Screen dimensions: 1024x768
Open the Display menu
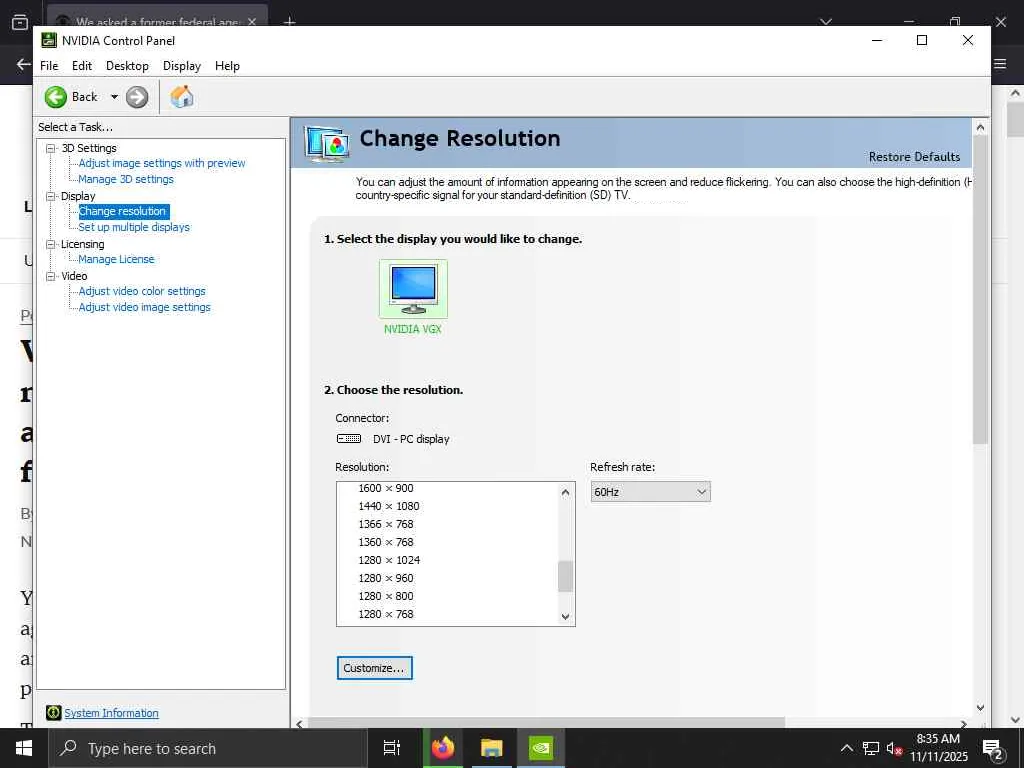click(182, 66)
